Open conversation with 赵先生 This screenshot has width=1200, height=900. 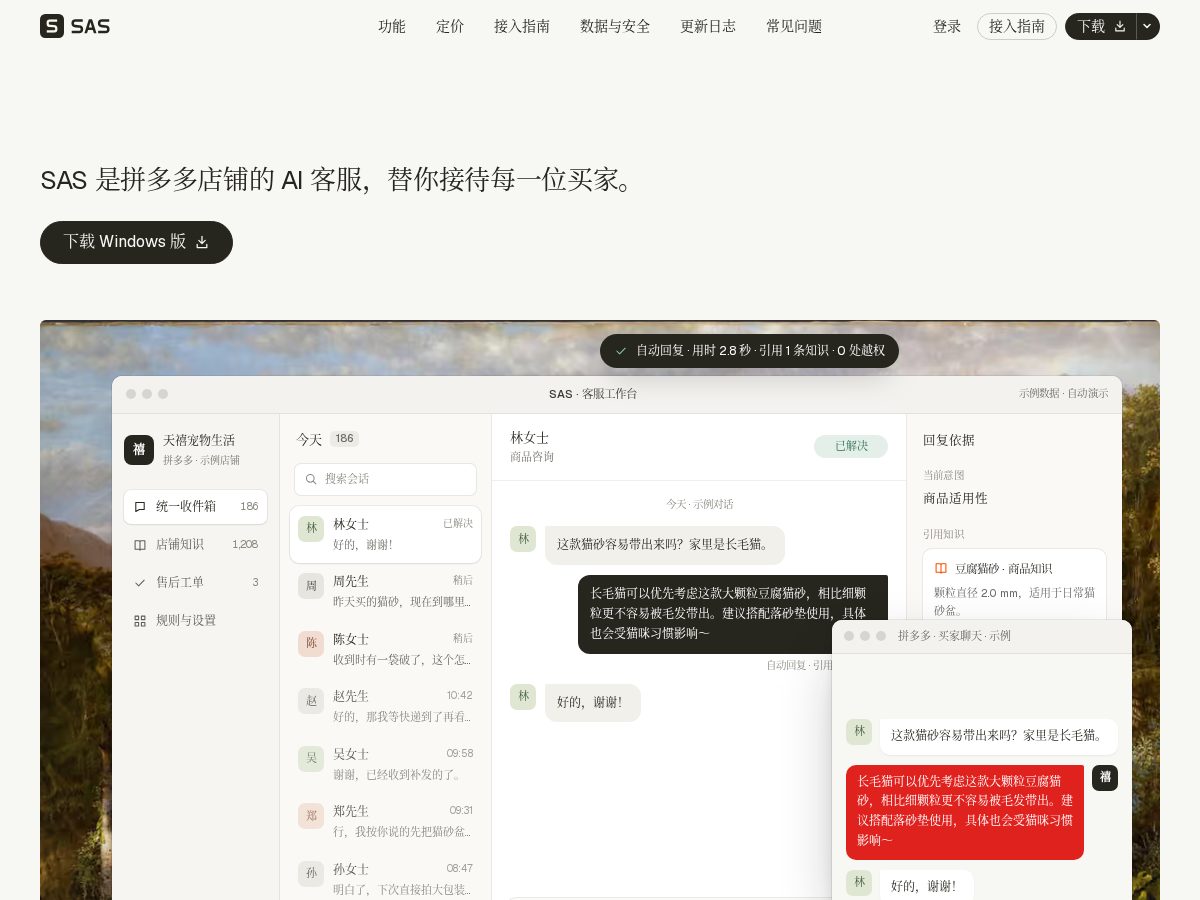[385, 706]
